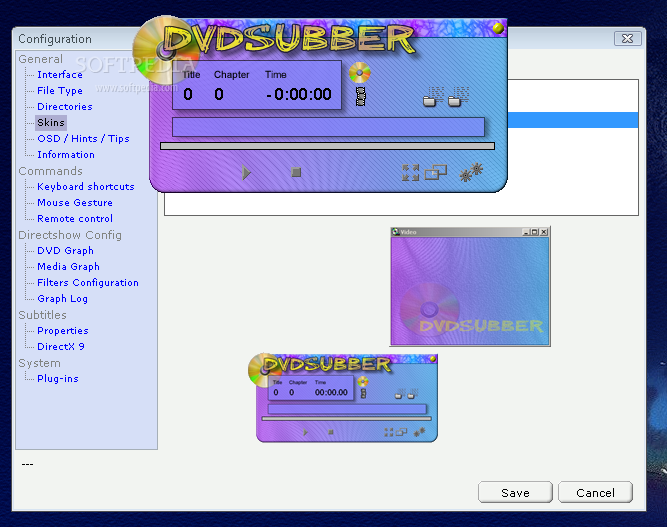Open settings via the twin gears icon
The image size is (667, 527).
tap(471, 172)
